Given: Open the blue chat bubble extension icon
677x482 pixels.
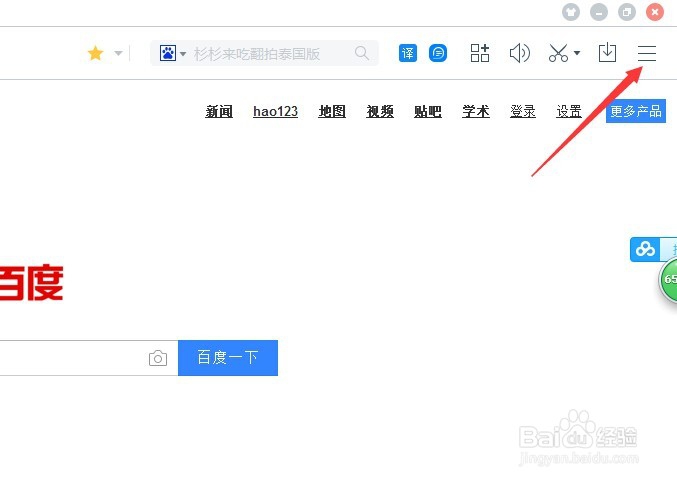Looking at the screenshot, I should 438,53.
